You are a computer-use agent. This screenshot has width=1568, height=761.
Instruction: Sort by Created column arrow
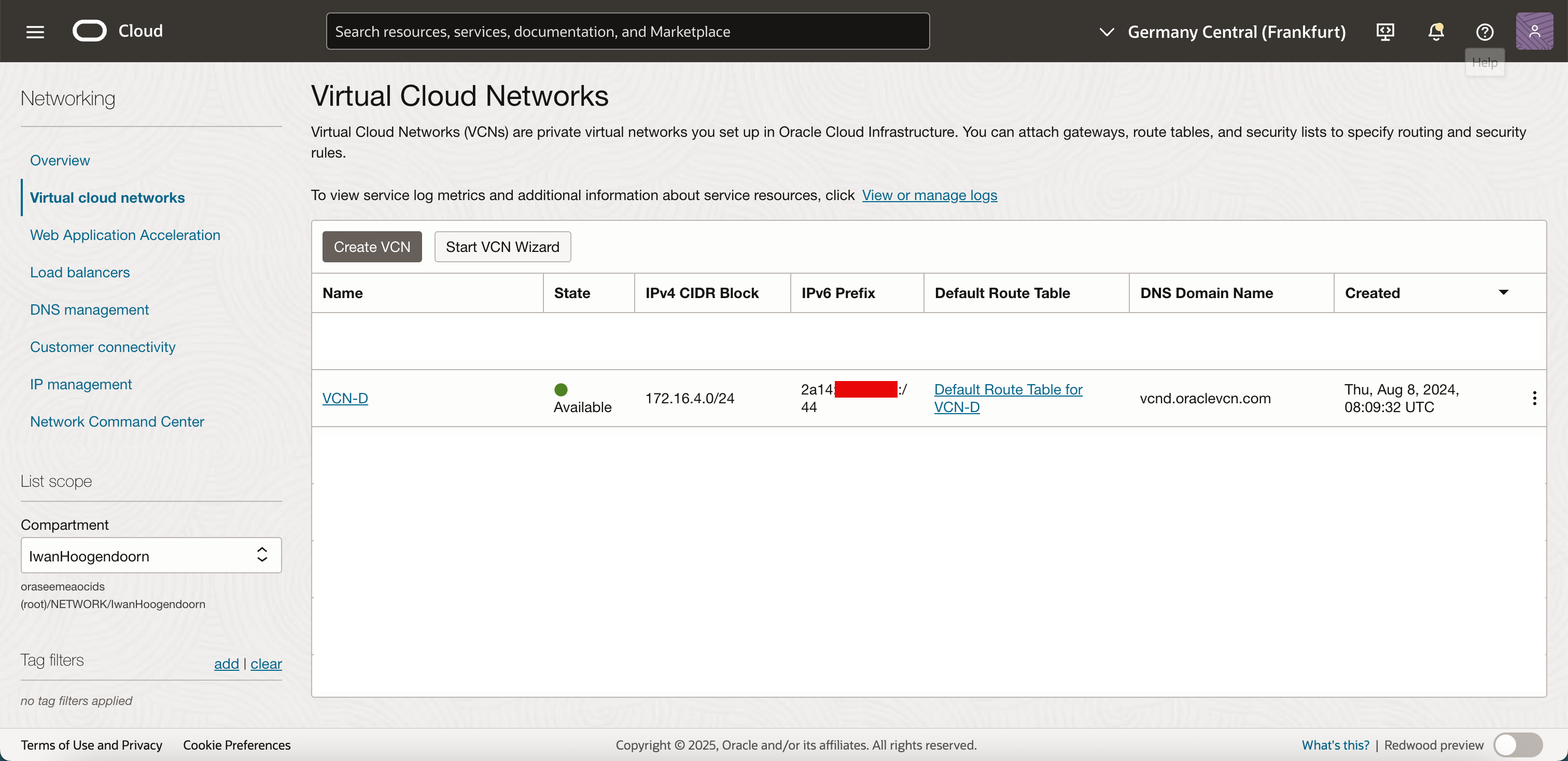click(1503, 292)
